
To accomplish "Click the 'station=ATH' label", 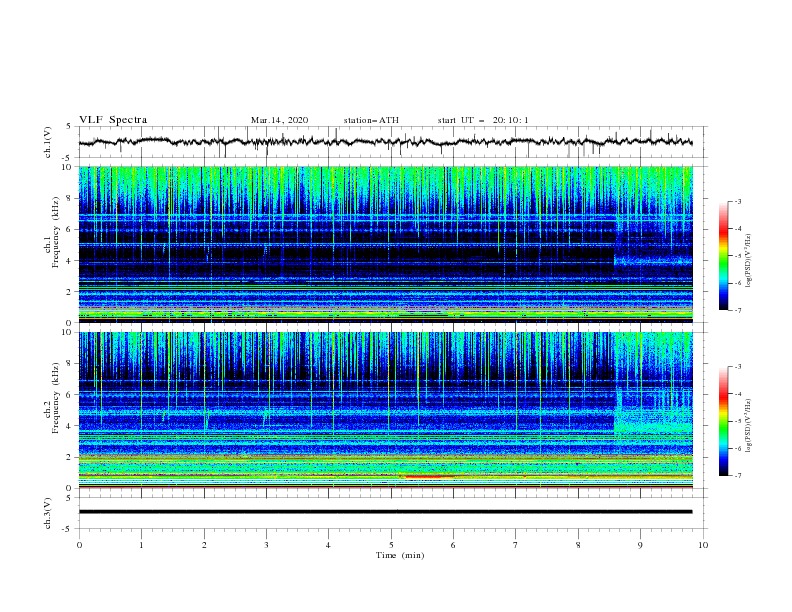I will tap(371, 120).
